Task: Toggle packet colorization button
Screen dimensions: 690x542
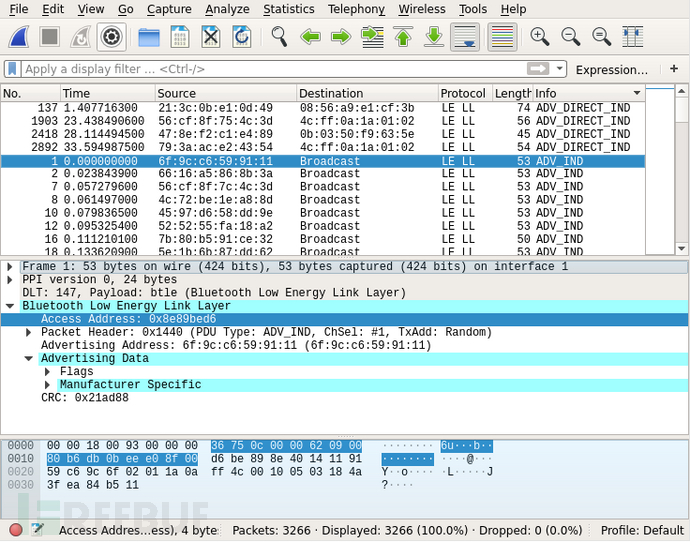Action: coord(502,37)
